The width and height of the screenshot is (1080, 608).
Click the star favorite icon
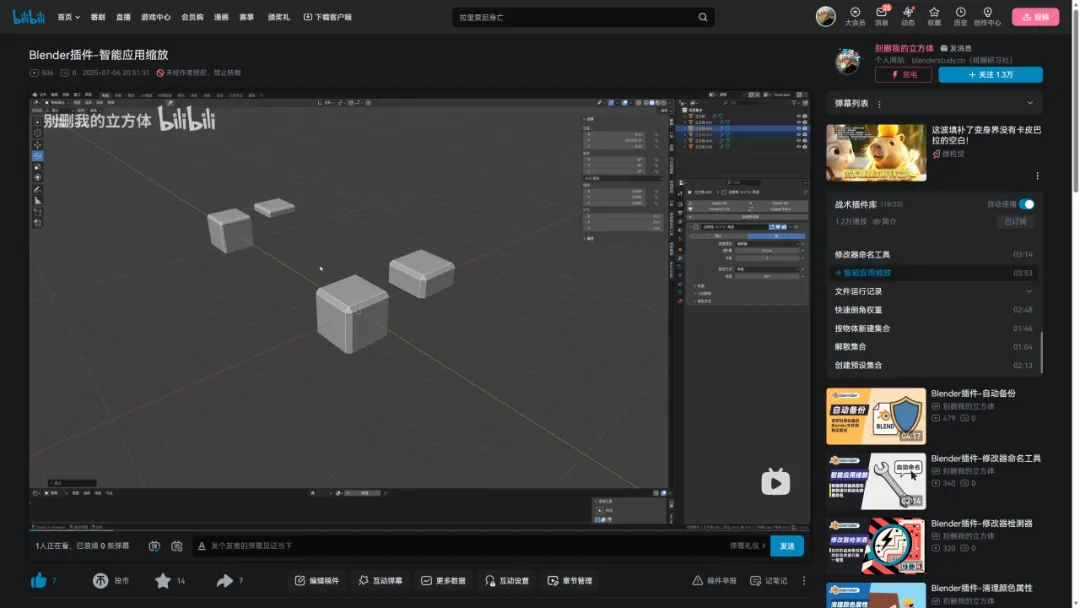[163, 580]
